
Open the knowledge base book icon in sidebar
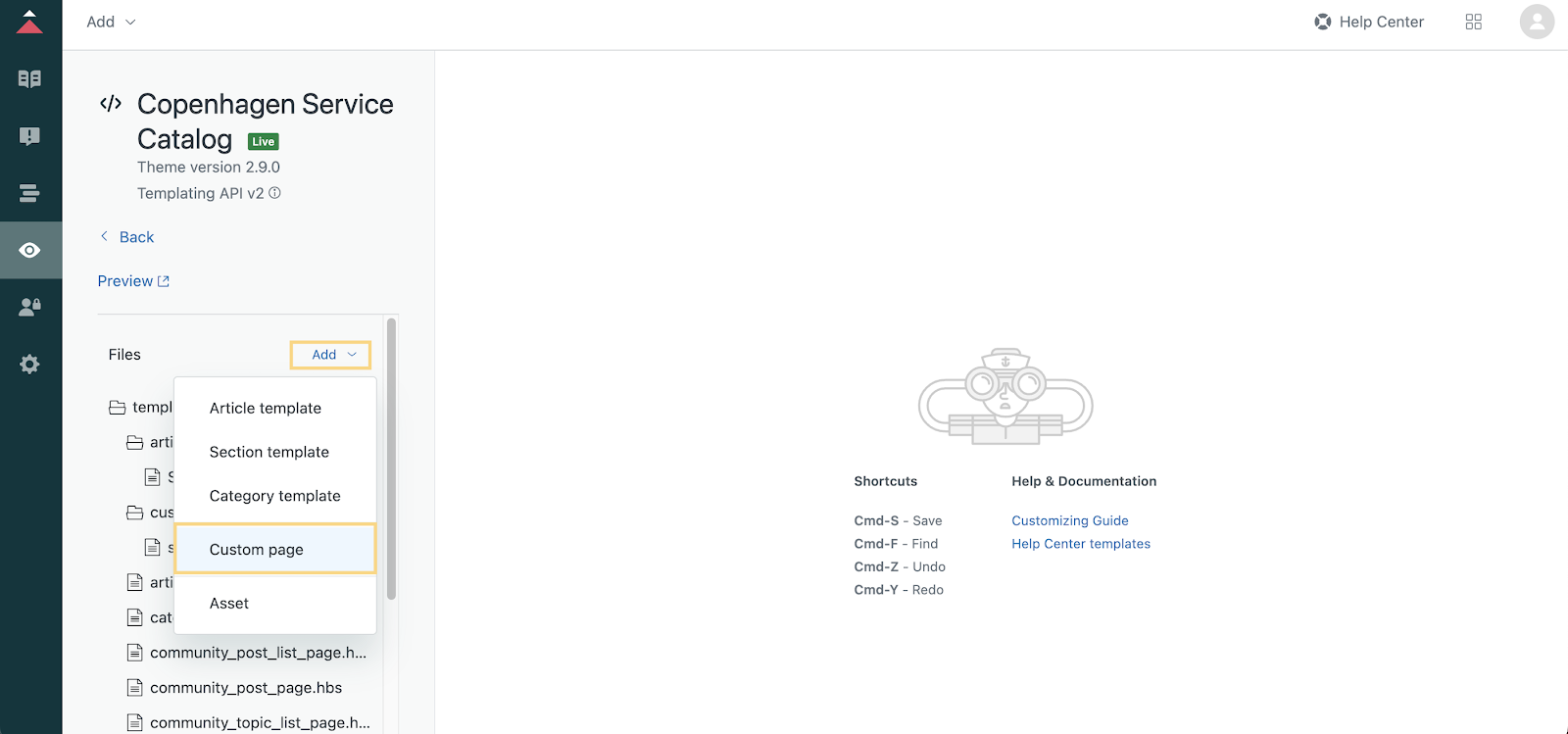29,78
